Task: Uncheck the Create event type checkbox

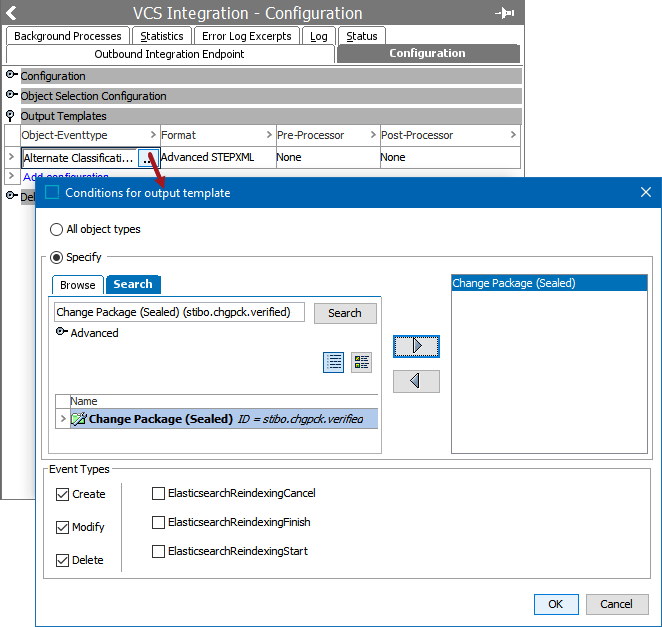Action: [63, 494]
